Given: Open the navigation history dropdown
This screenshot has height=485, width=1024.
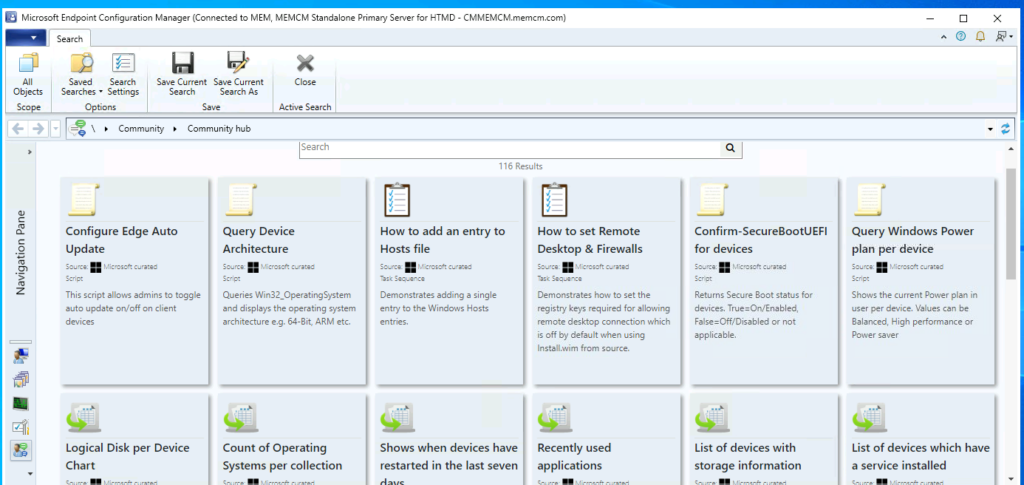Looking at the screenshot, I should (56, 129).
